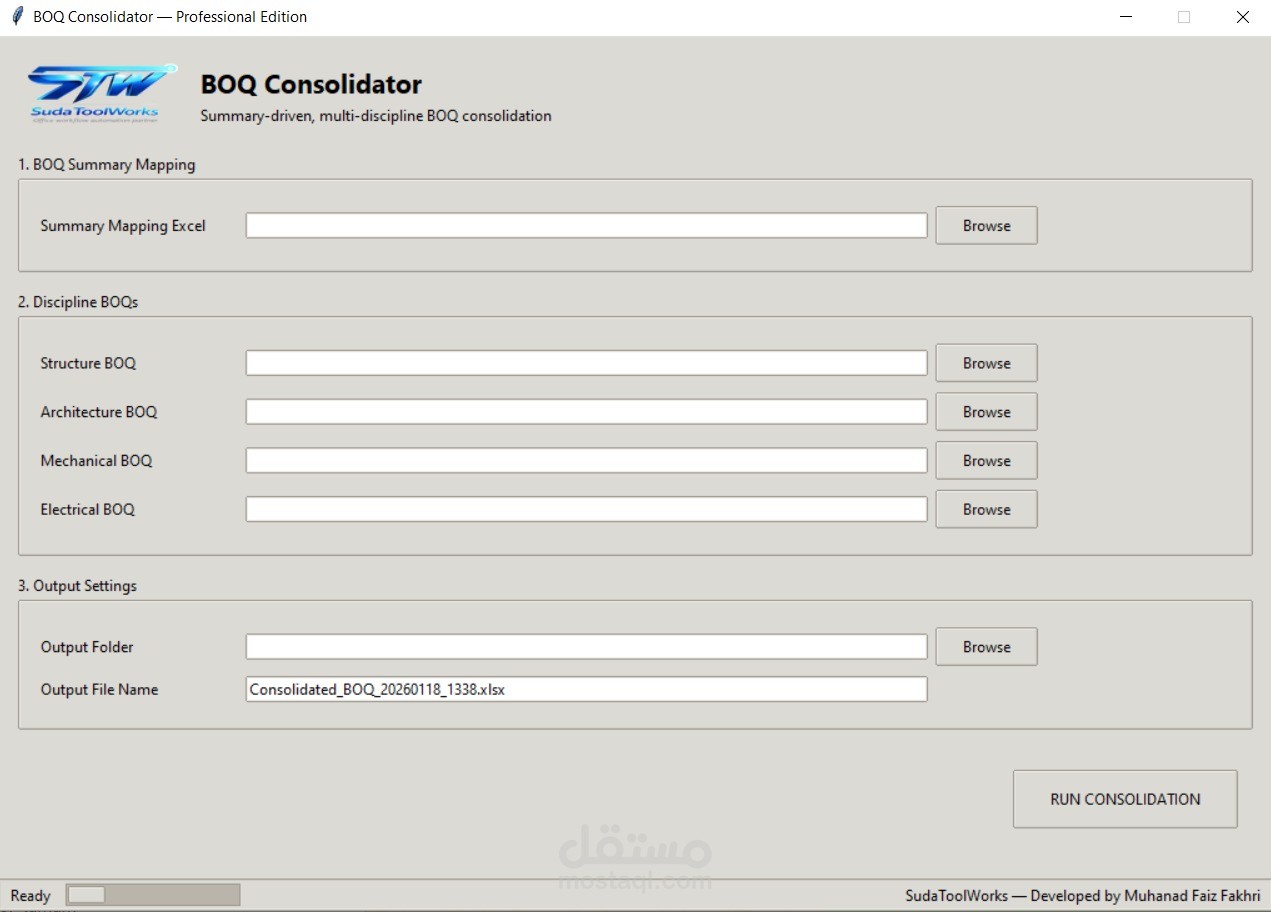This screenshot has height=912, width=1271.
Task: Click the progress bar in status bar
Action: 153,895
